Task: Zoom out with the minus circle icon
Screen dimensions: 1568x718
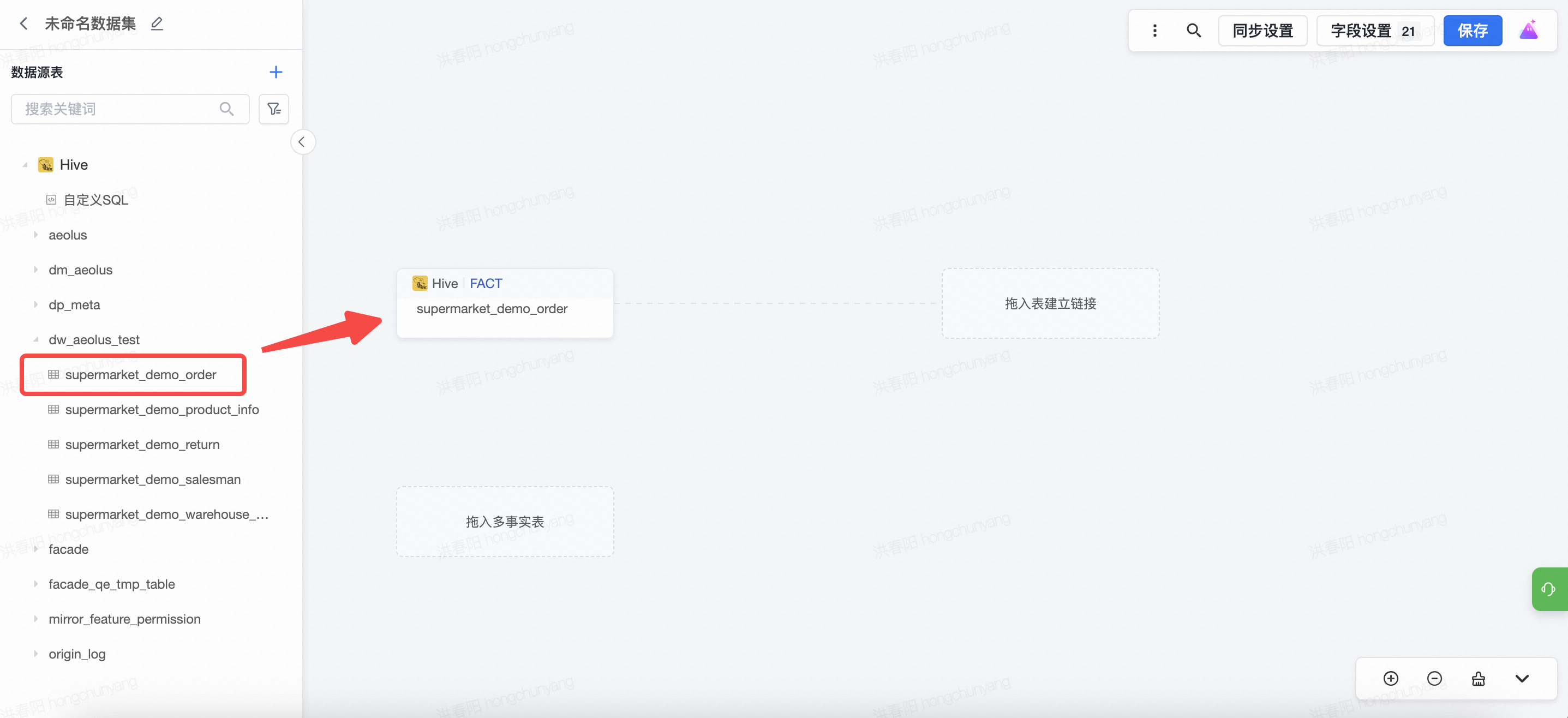Action: pyautogui.click(x=1434, y=679)
